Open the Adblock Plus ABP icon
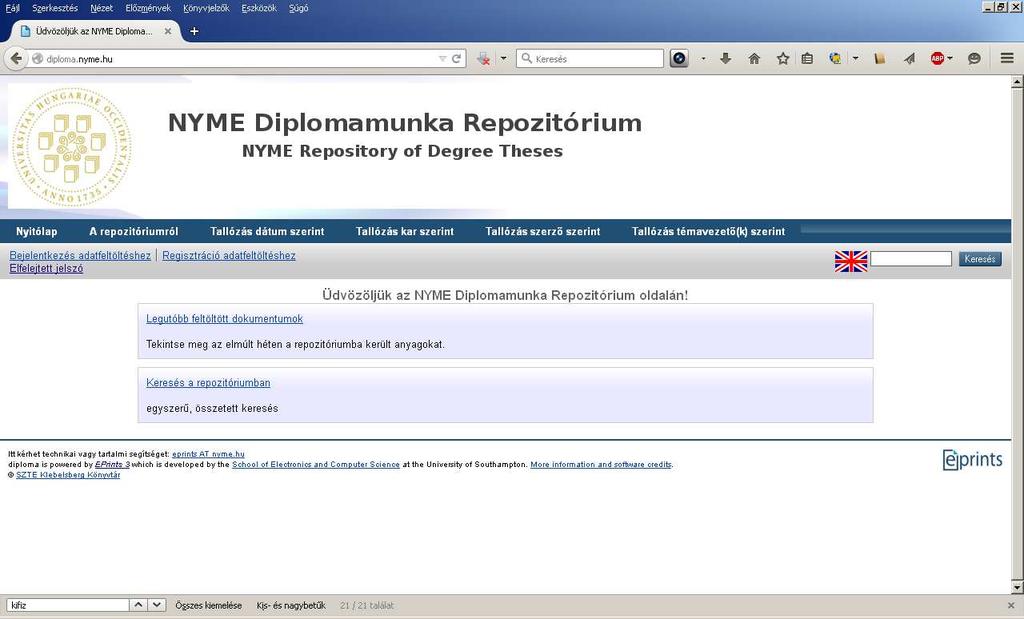 click(937, 59)
